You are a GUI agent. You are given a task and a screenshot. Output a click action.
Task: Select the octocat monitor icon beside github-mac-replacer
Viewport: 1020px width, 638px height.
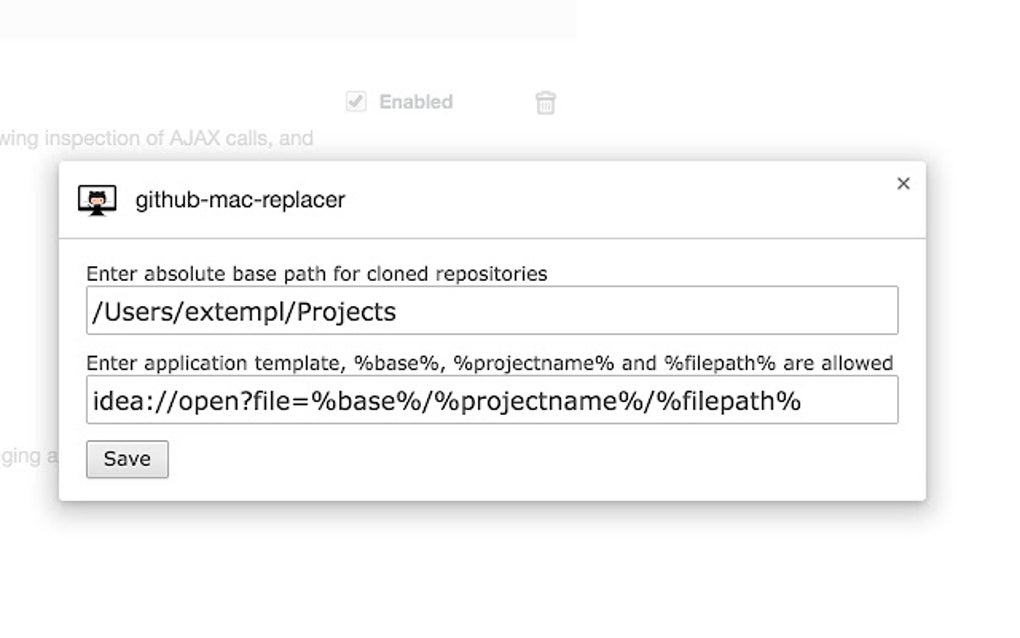[97, 199]
